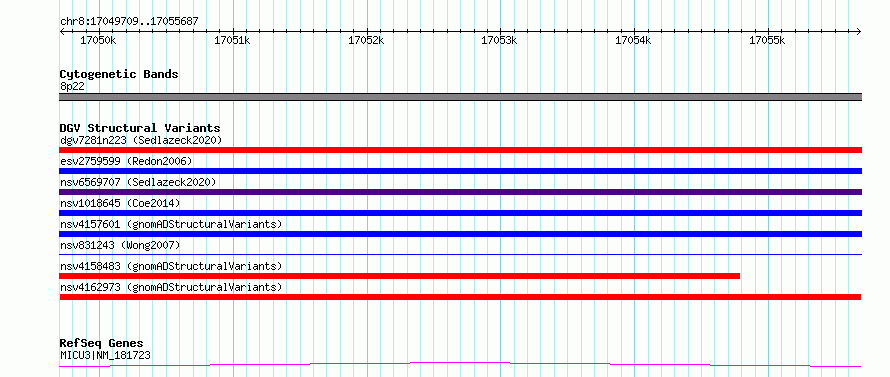Open the RefSeq Genes track title
This screenshot has height=377, width=890.
[x=102, y=344]
